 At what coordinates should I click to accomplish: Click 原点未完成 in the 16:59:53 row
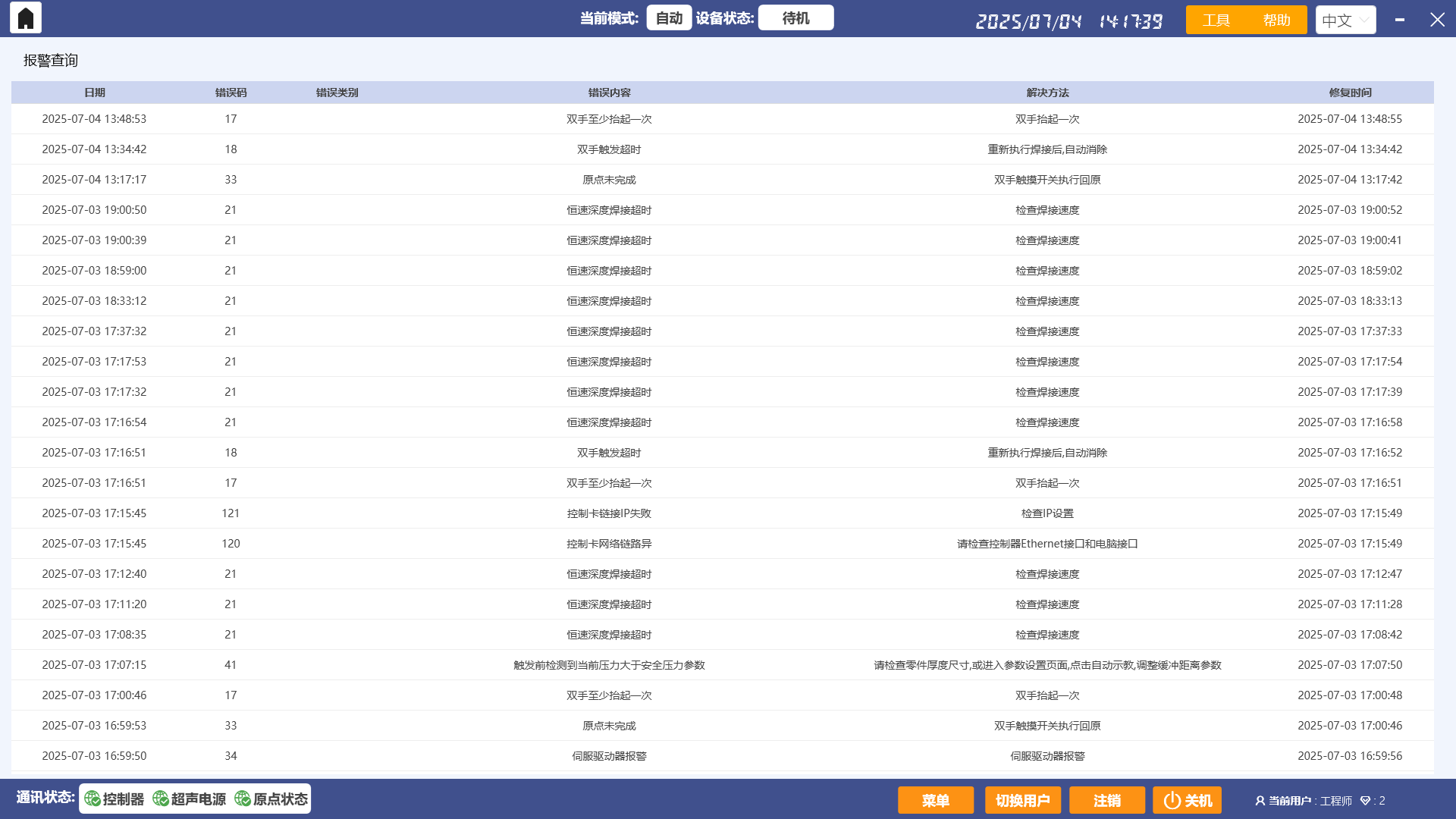click(x=609, y=726)
